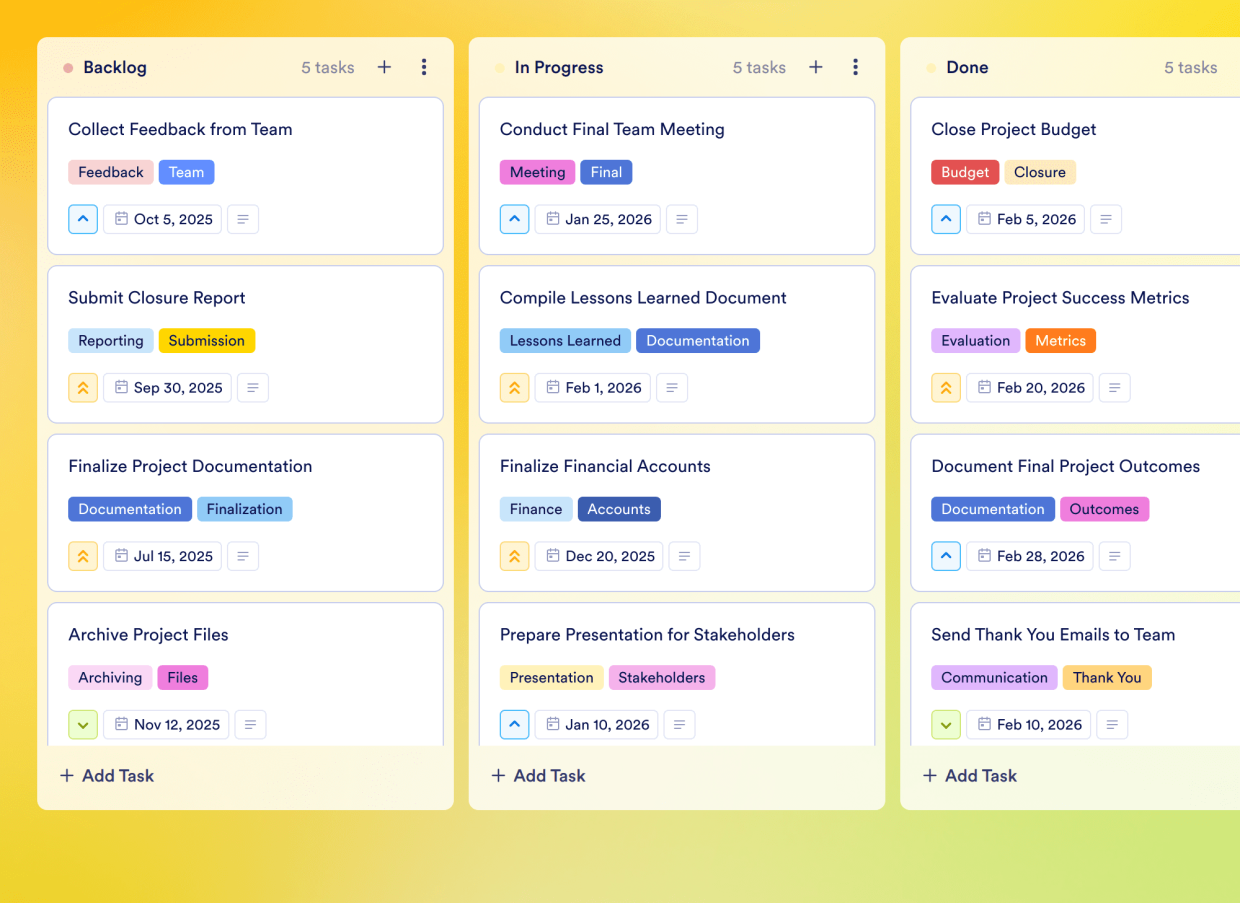Open the description icon on Conduct Final Team Meeting

(x=682, y=219)
